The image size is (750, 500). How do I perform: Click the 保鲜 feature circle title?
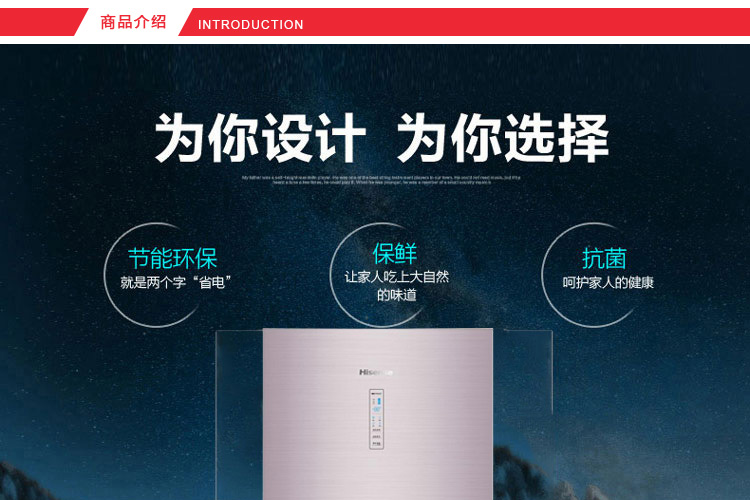click(x=395, y=253)
